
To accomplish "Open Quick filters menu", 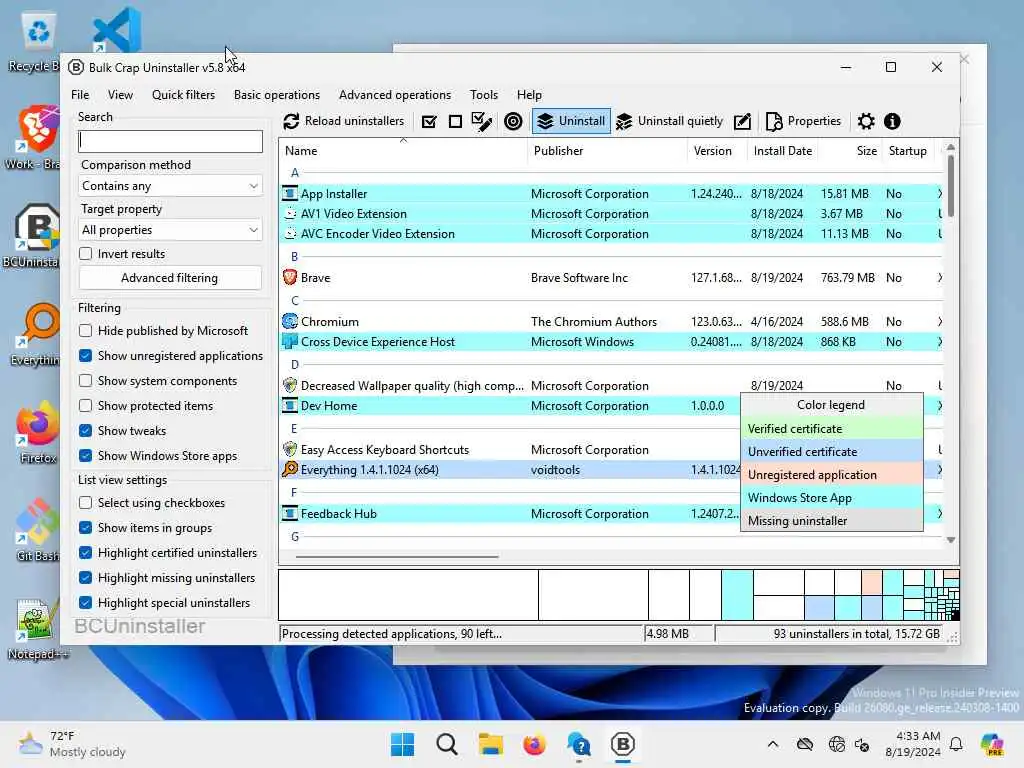I will click(184, 95).
